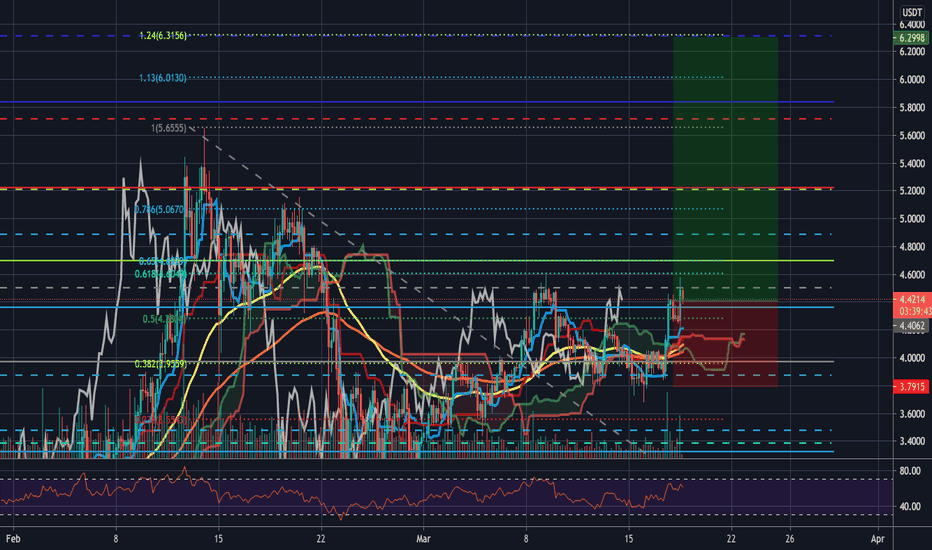932x550 pixels.
Task: Select the 6.2998 green target price label
Action: coord(911,38)
